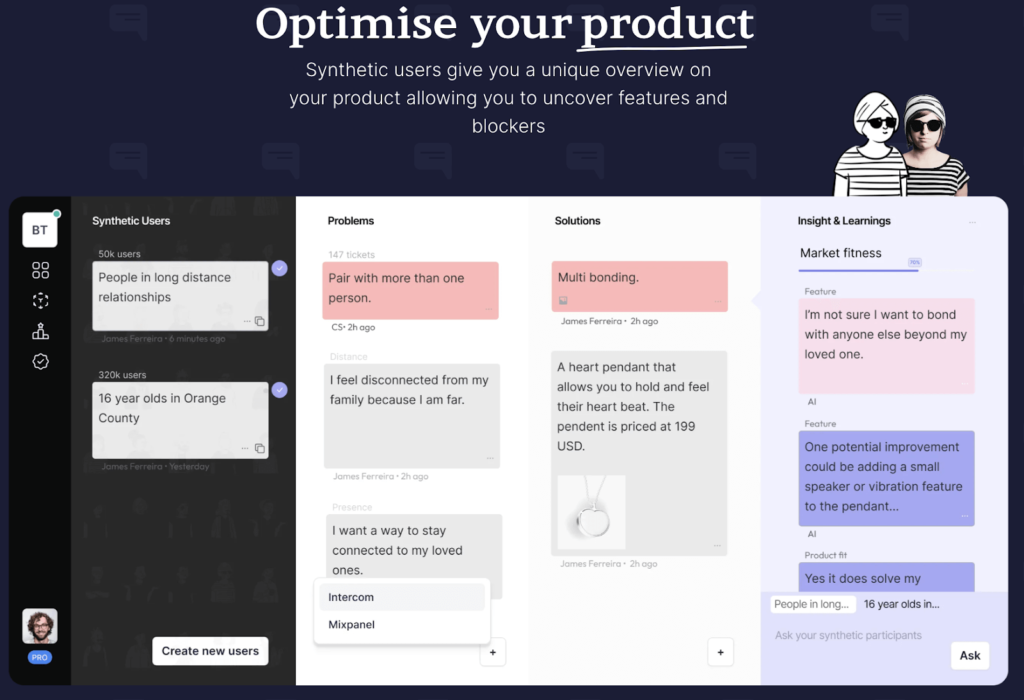Open the hierarchy podium sidebar icon

pos(40,331)
